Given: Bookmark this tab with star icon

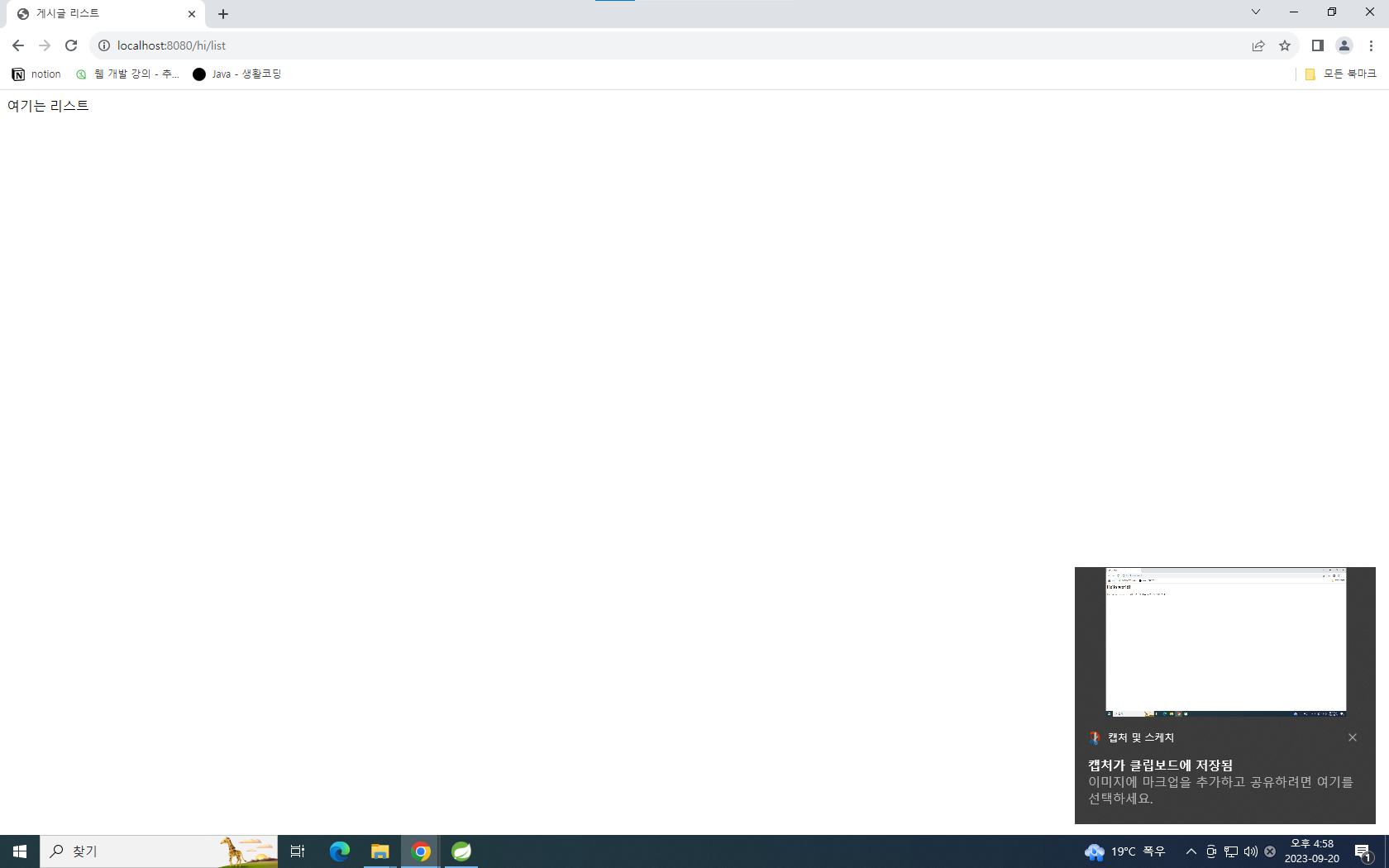Looking at the screenshot, I should pyautogui.click(x=1285, y=45).
